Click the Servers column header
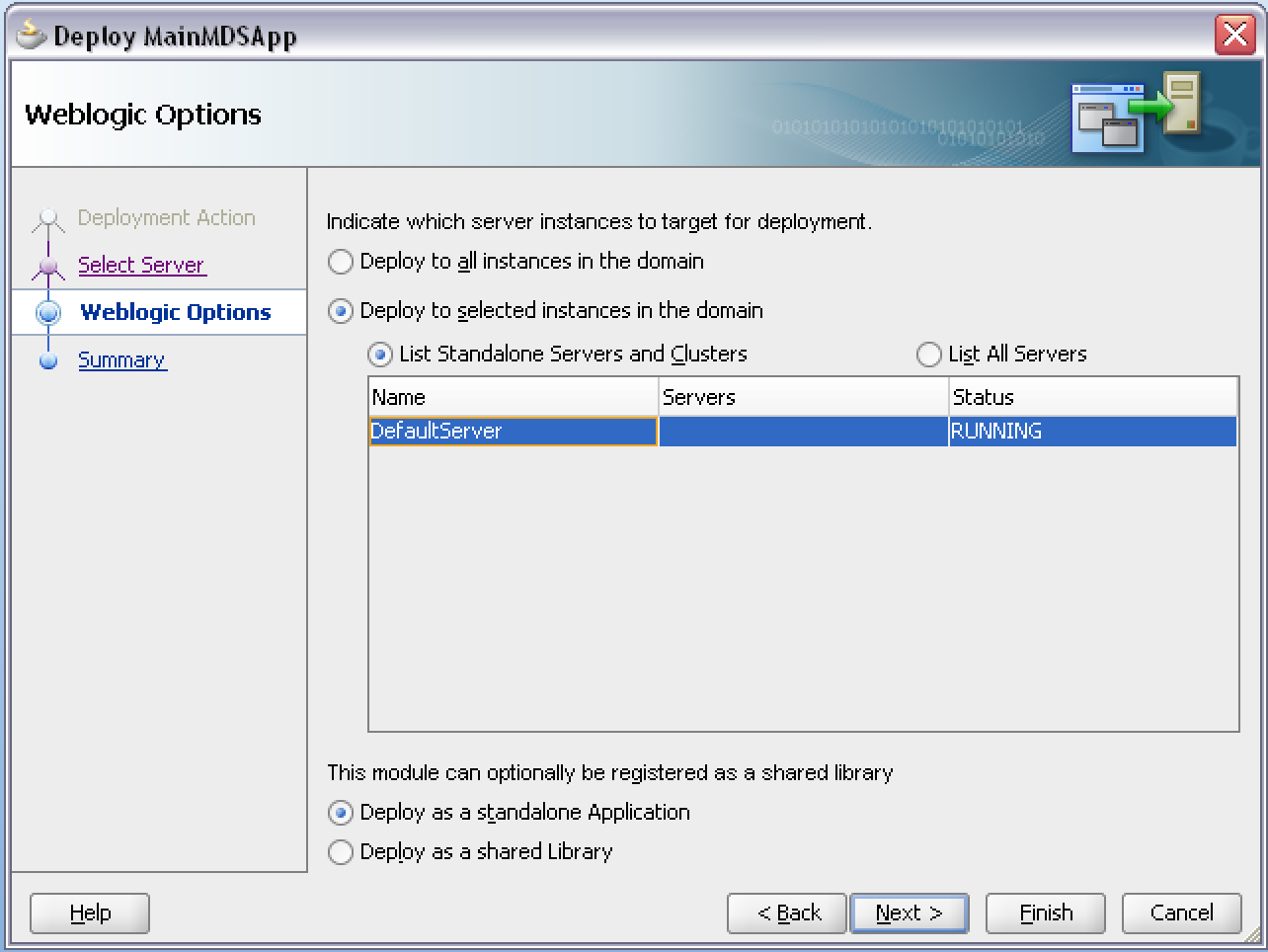1268x952 pixels. click(804, 397)
